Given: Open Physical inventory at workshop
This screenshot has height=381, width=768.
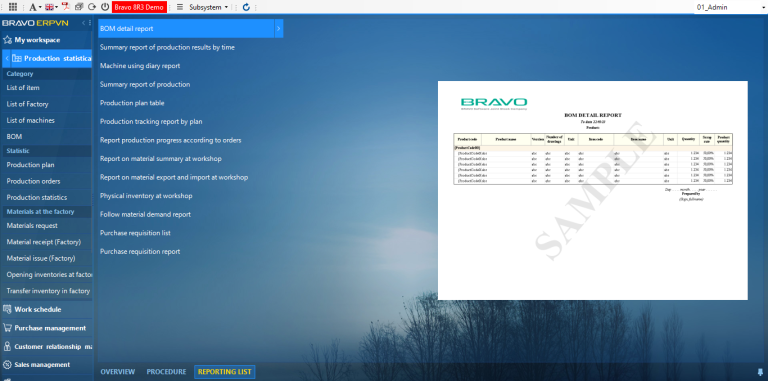Looking at the screenshot, I should (146, 196).
